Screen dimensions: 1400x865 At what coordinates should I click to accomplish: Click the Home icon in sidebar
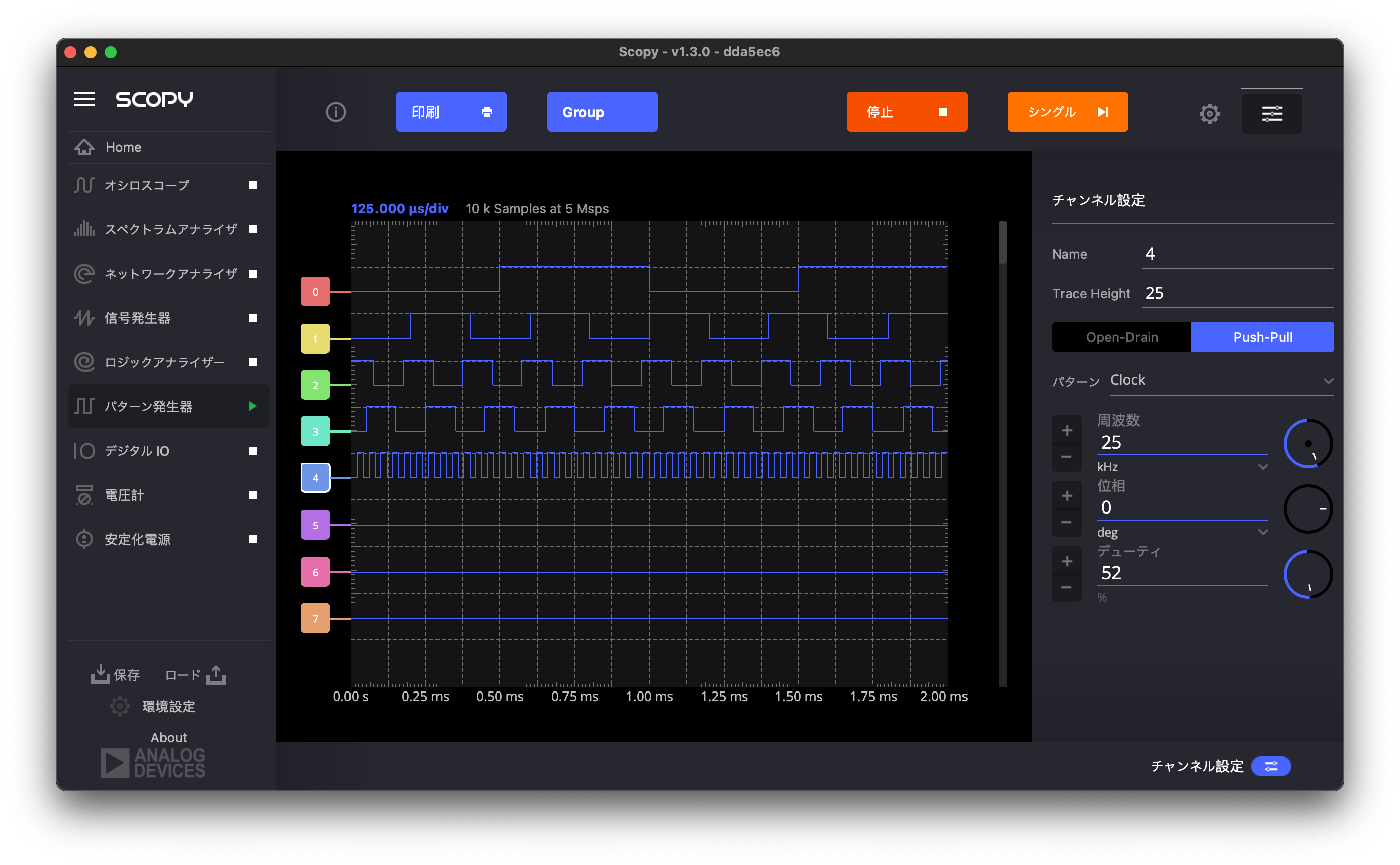(x=84, y=147)
